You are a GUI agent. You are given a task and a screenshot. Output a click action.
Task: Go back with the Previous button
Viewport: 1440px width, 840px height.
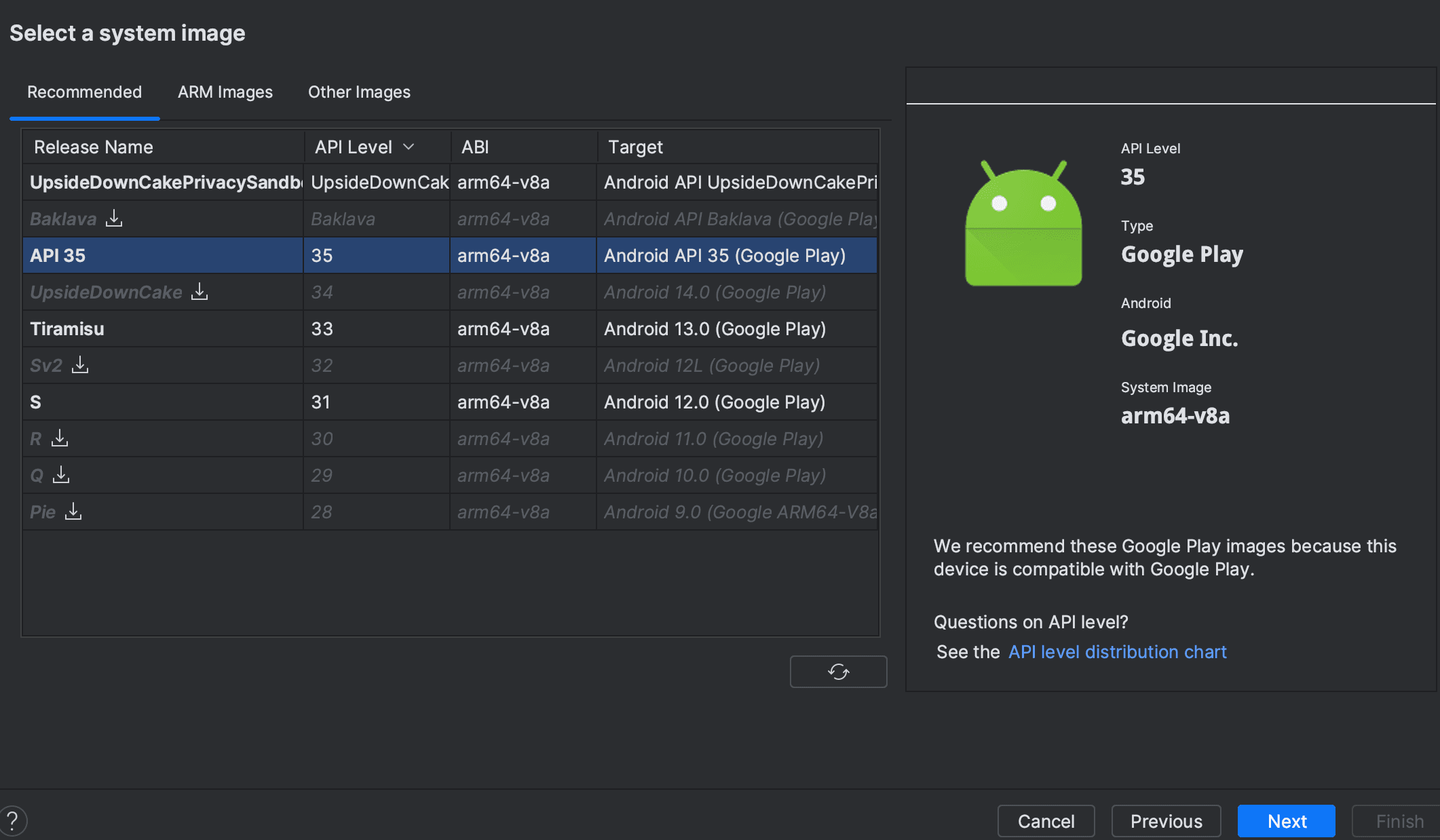(x=1166, y=821)
